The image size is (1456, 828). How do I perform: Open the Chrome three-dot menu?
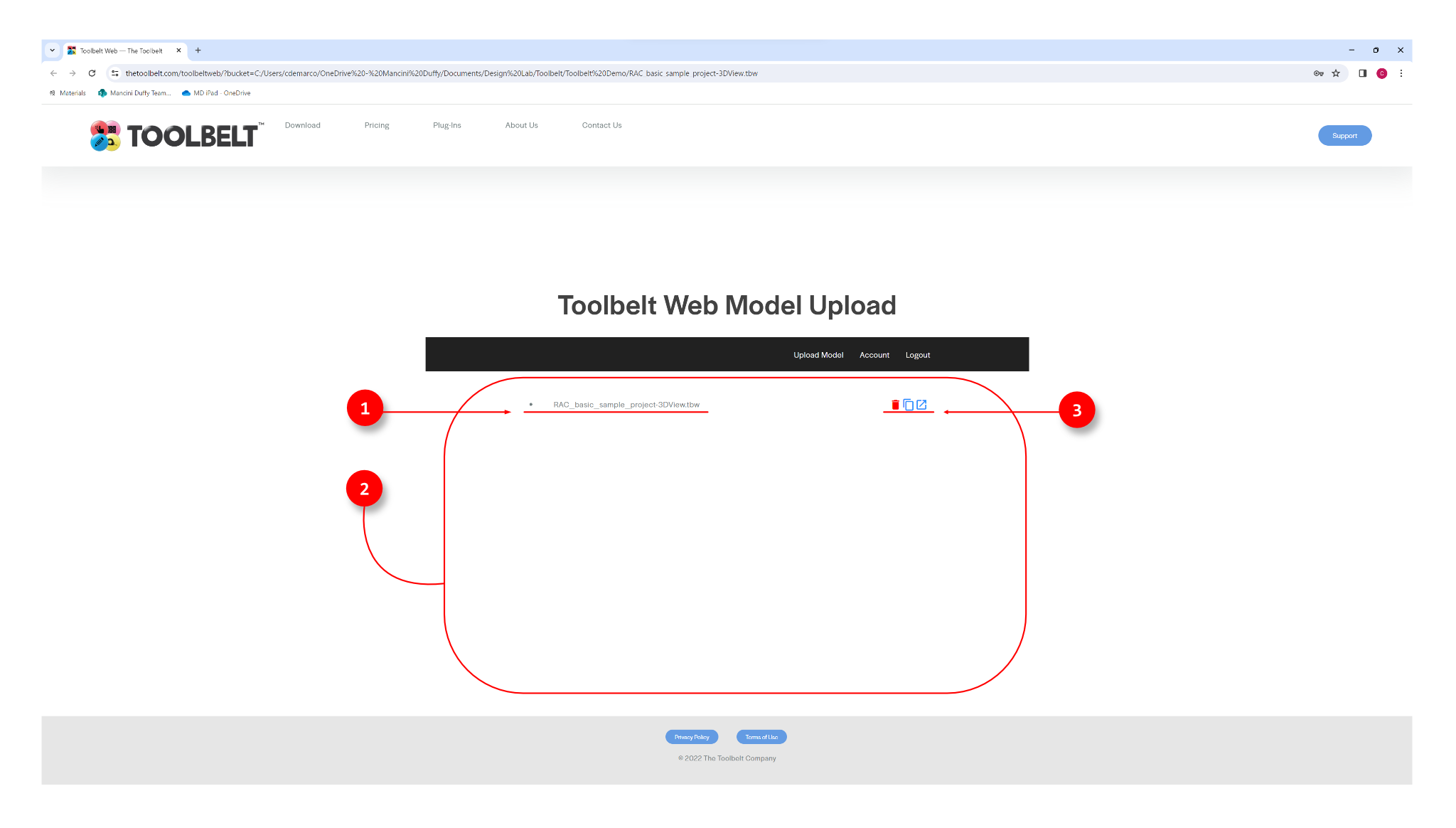(x=1401, y=73)
